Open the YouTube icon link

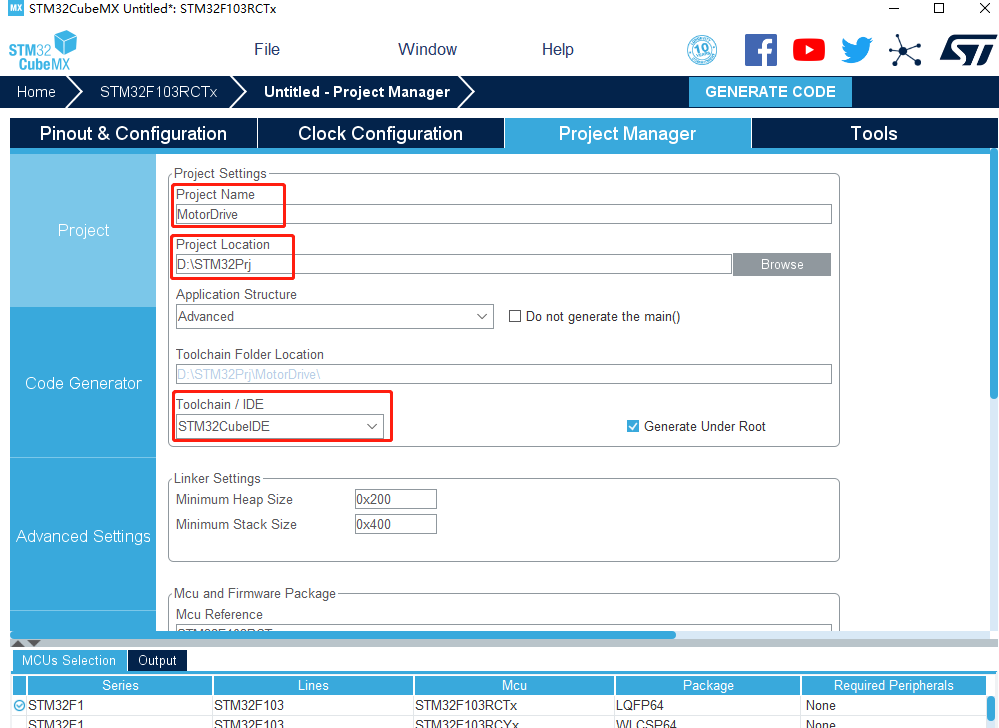[809, 50]
